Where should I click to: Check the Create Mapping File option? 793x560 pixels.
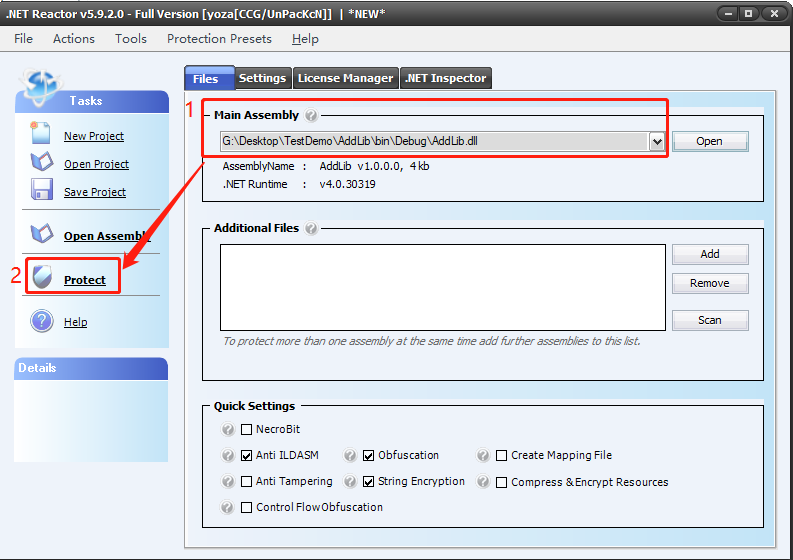click(501, 455)
